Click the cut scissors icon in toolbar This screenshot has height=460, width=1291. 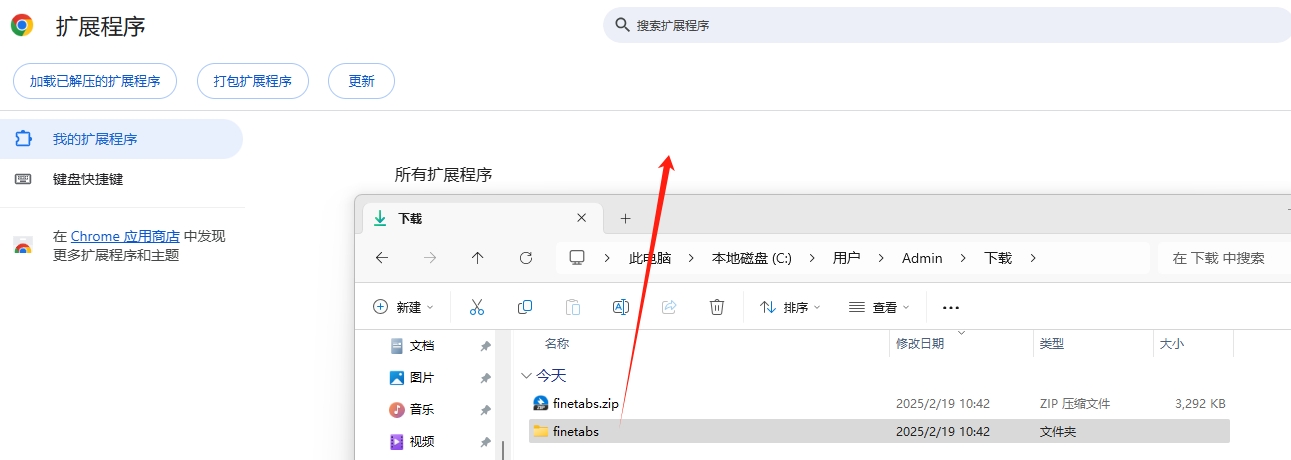coord(477,307)
